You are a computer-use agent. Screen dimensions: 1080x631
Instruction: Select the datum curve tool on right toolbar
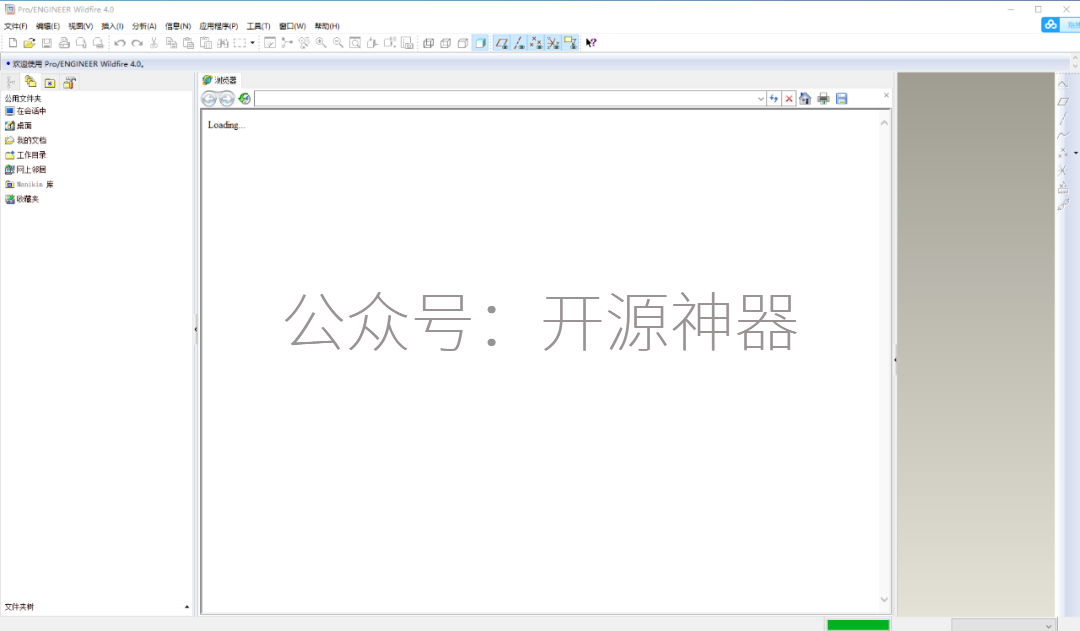pyautogui.click(x=1063, y=136)
